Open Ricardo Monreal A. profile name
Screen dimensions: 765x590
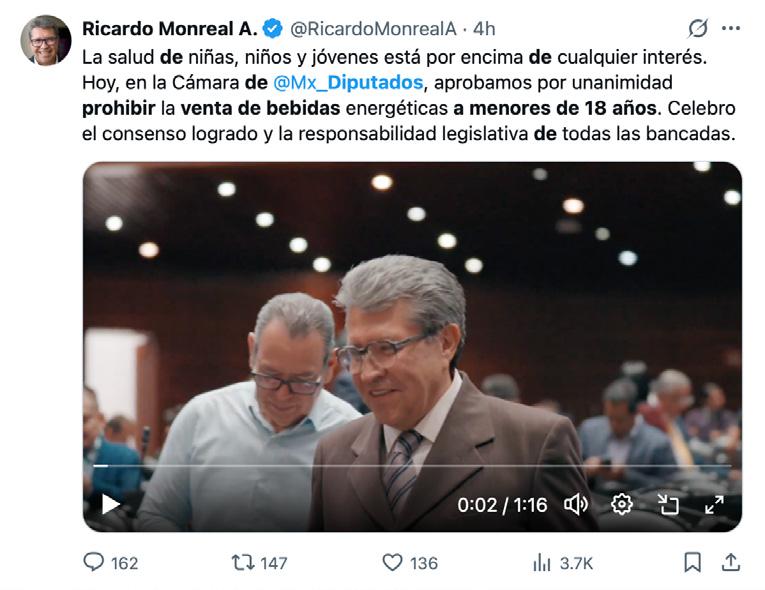169,29
